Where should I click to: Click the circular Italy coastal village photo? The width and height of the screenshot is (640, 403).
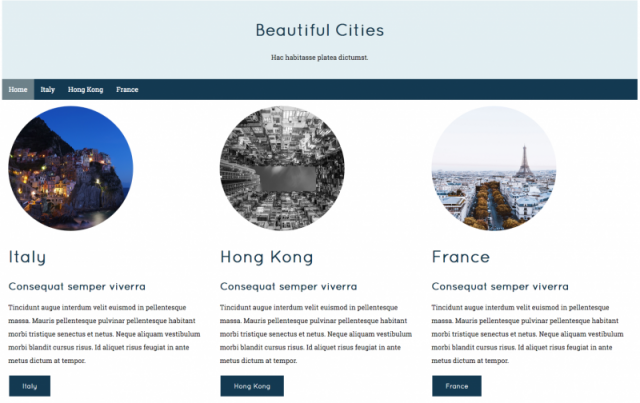pyautogui.click(x=70, y=168)
